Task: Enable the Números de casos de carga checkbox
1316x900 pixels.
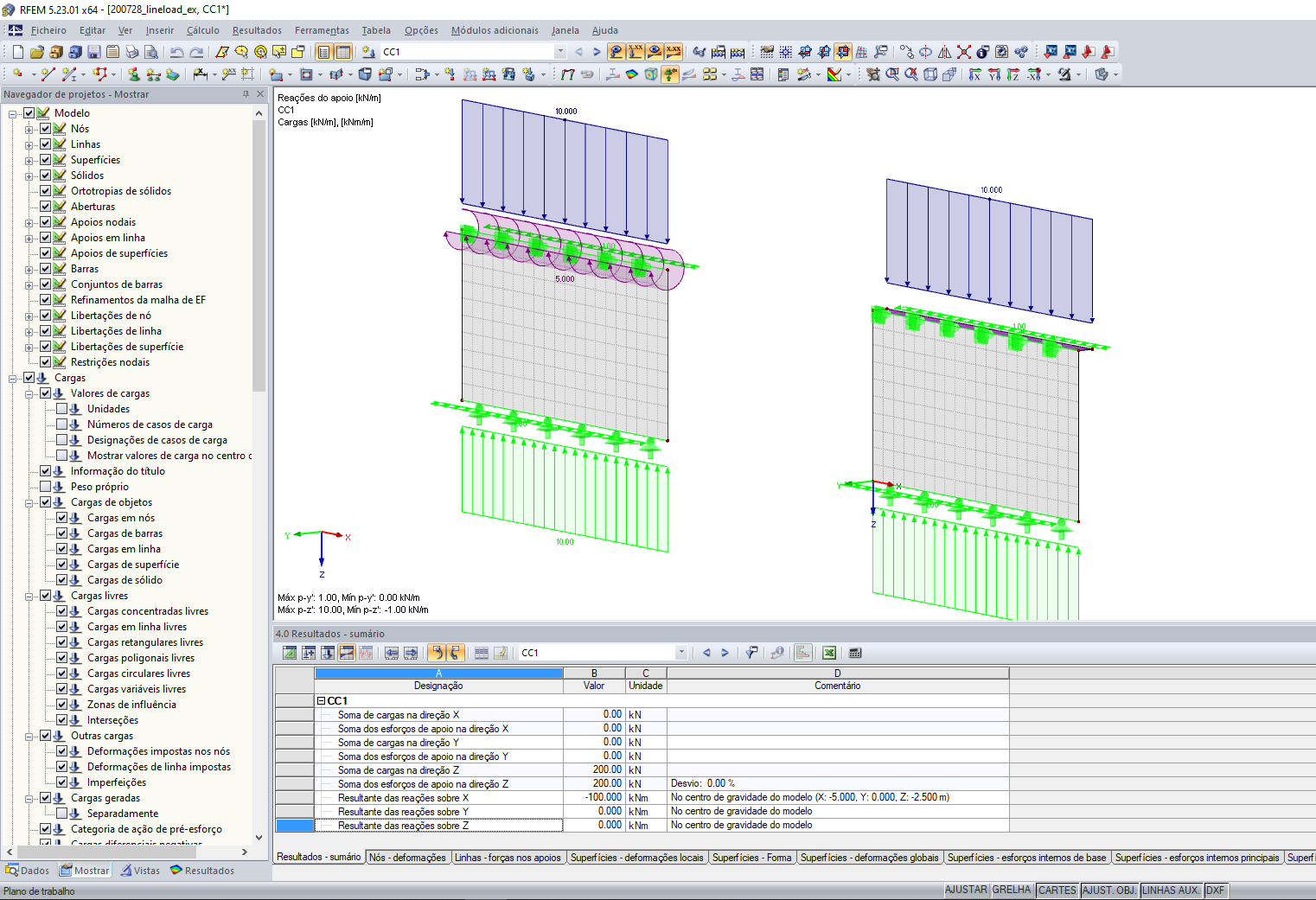Action: 62,424
